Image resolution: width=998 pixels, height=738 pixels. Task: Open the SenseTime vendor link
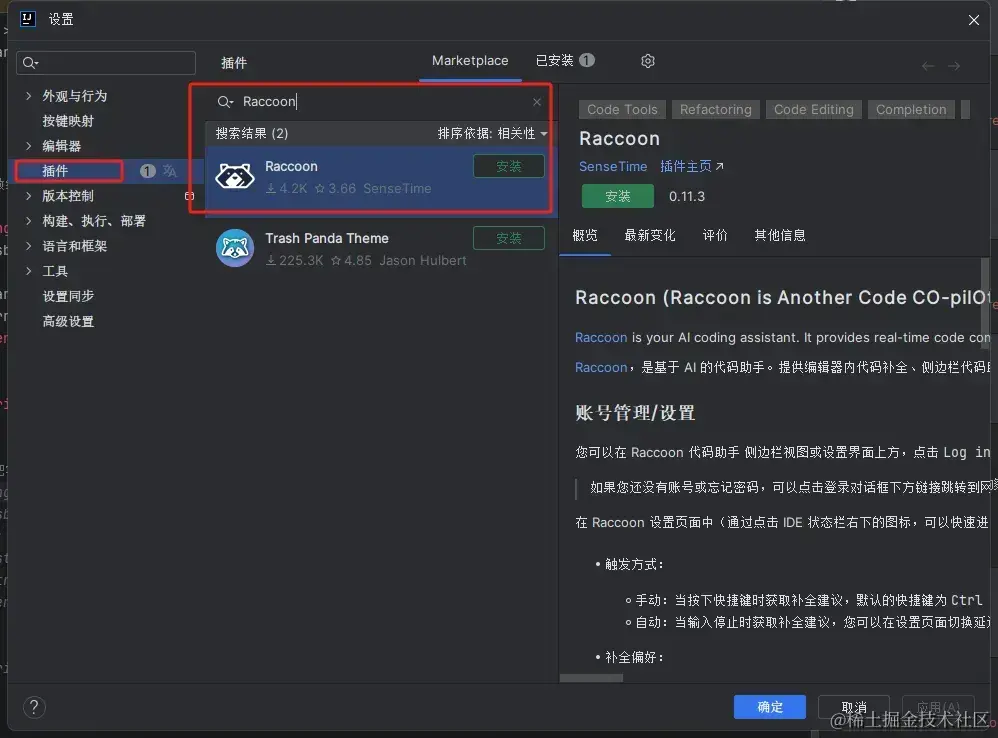click(x=612, y=167)
